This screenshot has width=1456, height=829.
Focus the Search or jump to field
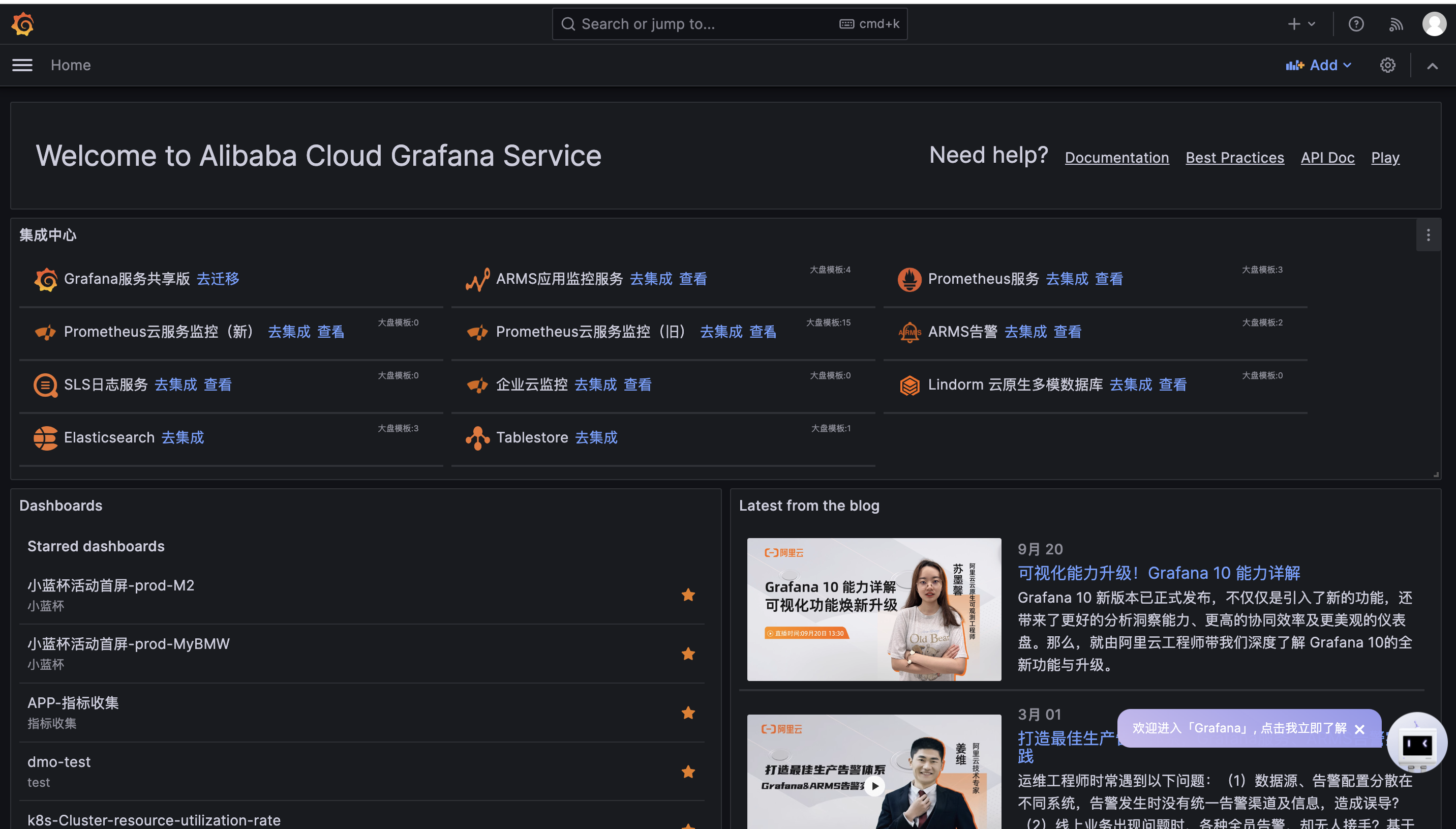pos(730,24)
